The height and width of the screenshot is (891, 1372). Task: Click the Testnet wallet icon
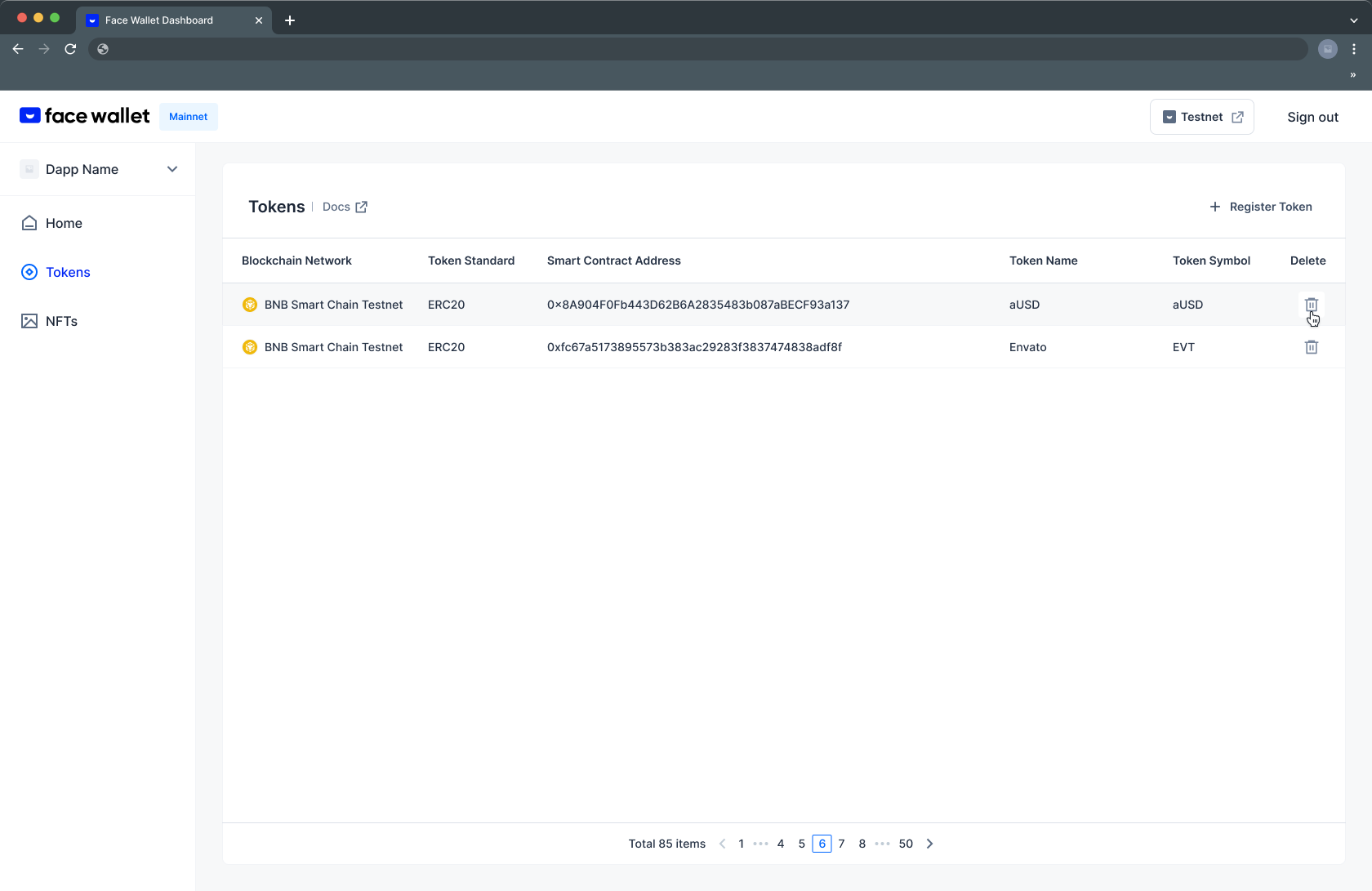(1169, 117)
